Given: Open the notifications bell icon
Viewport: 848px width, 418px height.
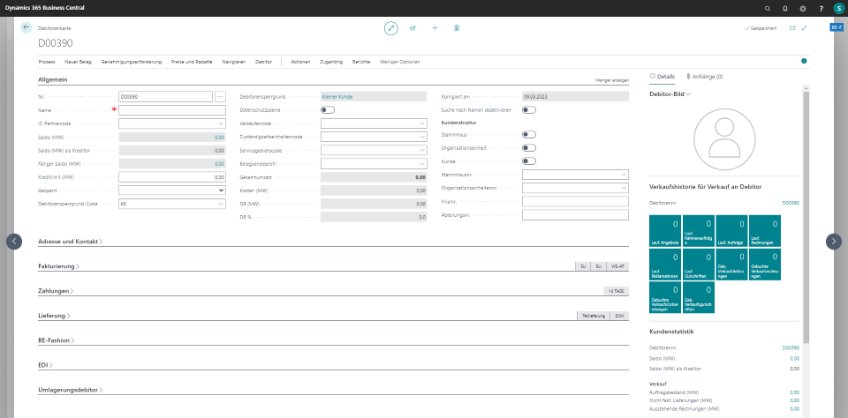Looking at the screenshot, I should (786, 8).
